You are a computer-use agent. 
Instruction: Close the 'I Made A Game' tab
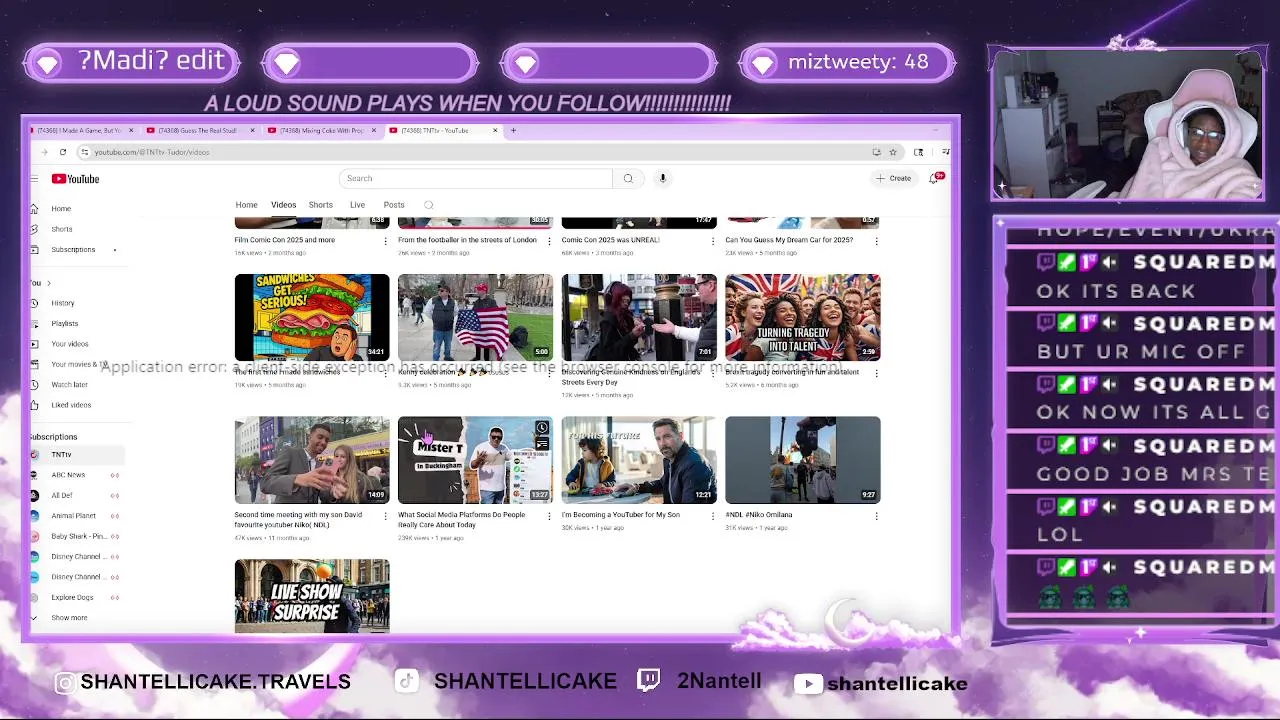[131, 130]
